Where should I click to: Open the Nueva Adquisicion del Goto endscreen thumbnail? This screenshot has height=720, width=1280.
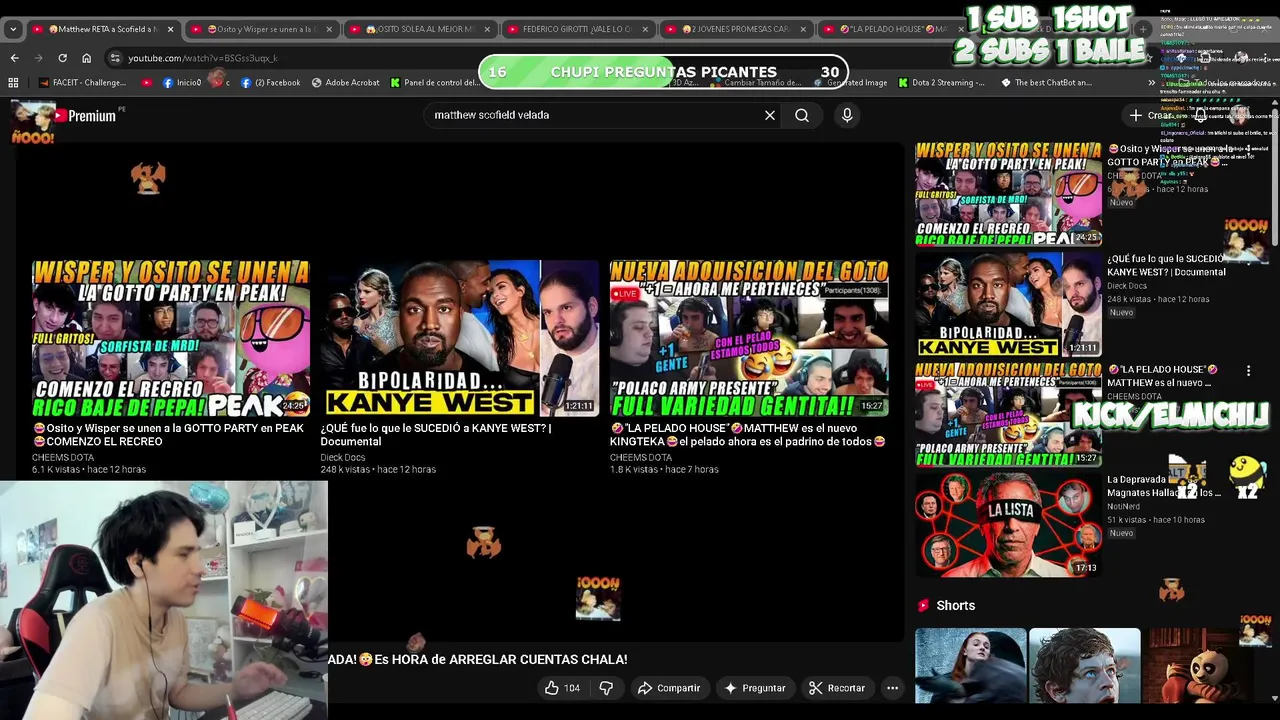tap(749, 338)
